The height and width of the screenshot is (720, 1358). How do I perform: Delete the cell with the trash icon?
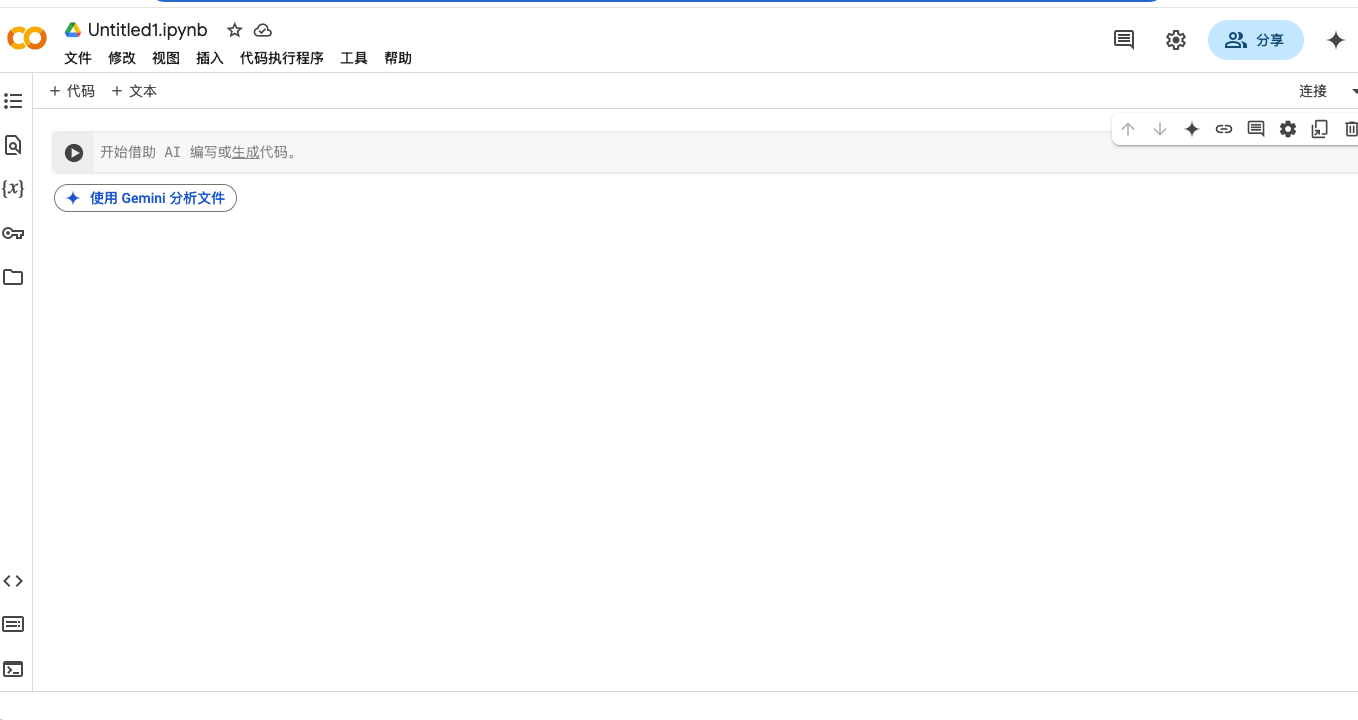[1351, 129]
